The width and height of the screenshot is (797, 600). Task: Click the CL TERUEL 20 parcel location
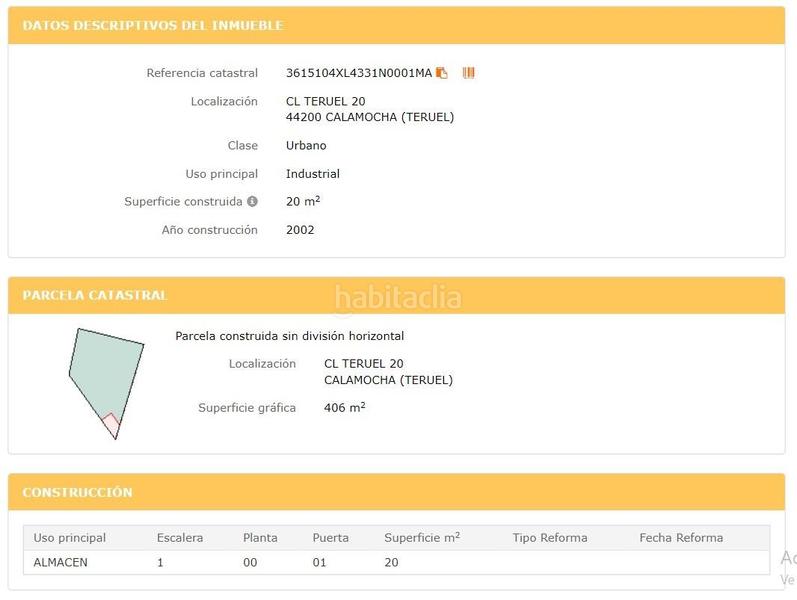[x=364, y=363]
